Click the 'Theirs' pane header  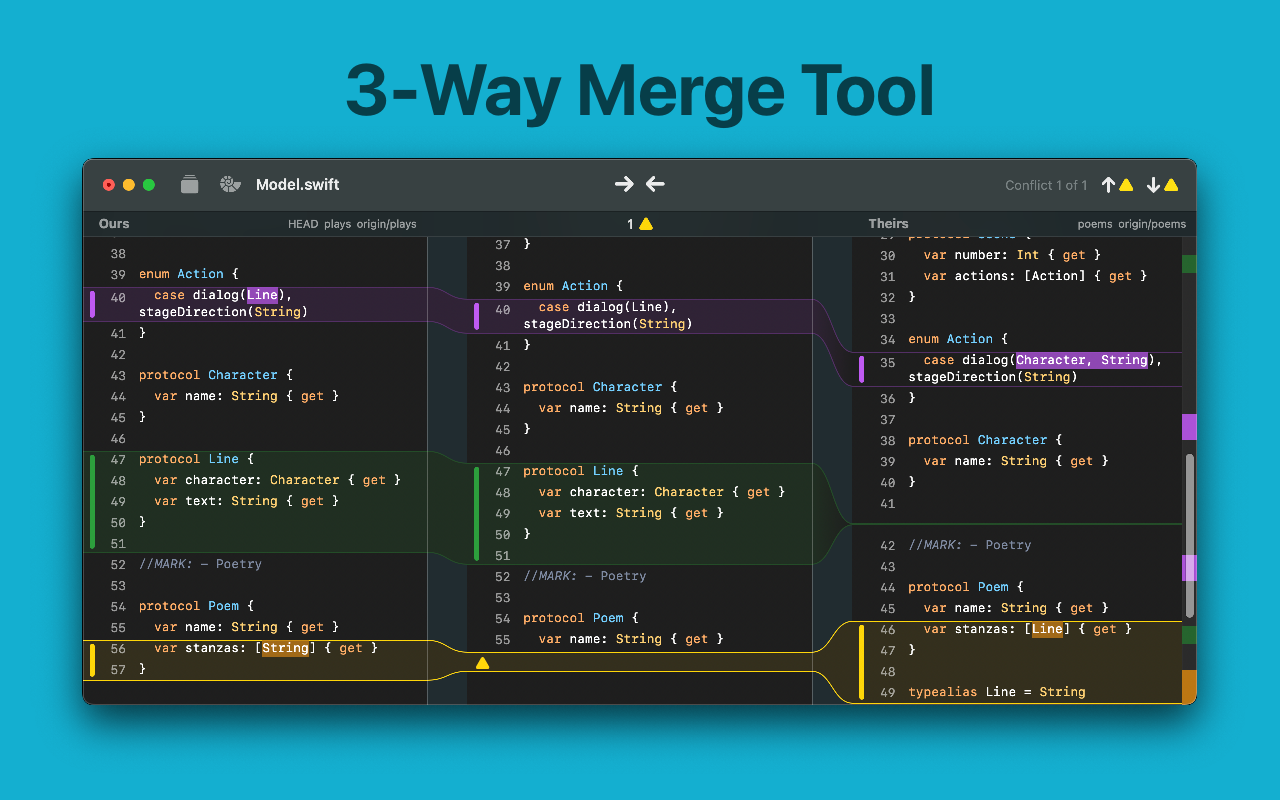[x=888, y=224]
